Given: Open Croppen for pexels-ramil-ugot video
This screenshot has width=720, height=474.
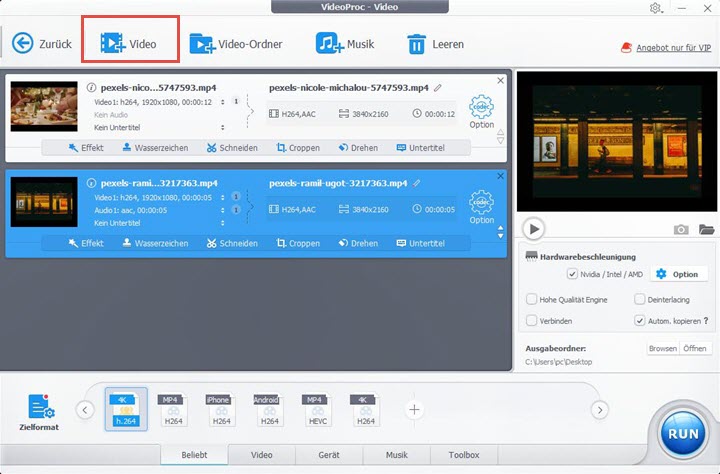Looking at the screenshot, I should tap(298, 243).
